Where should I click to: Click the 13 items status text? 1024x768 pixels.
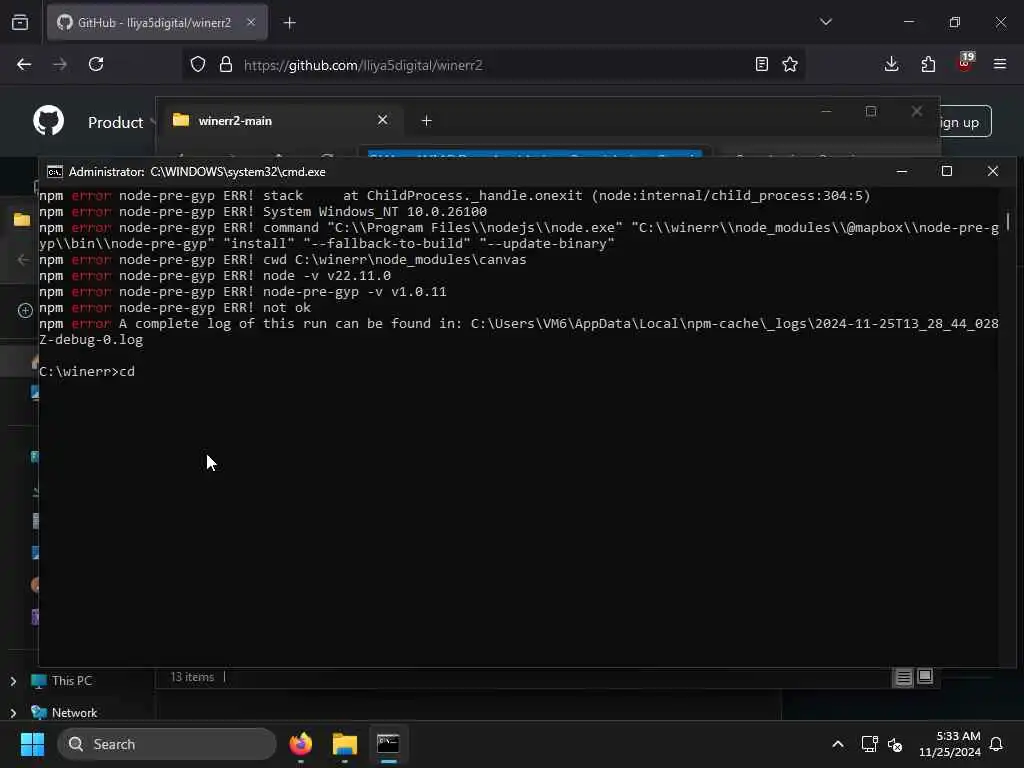tap(192, 677)
